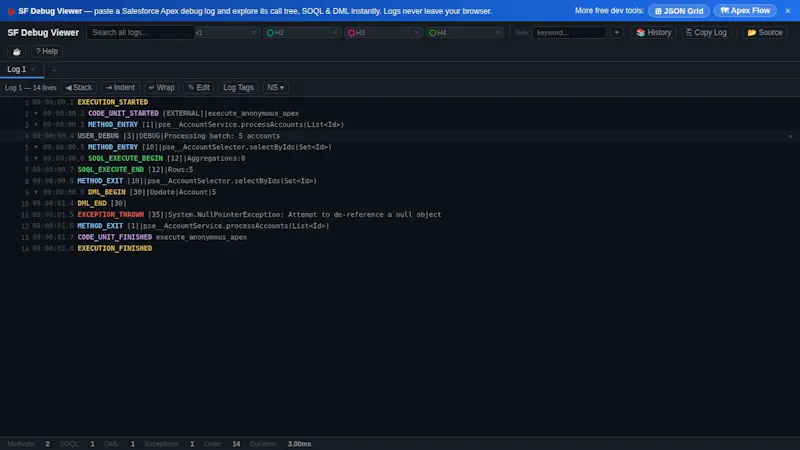This screenshot has width=800, height=450.
Task: Open the NS dropdown
Action: click(276, 88)
